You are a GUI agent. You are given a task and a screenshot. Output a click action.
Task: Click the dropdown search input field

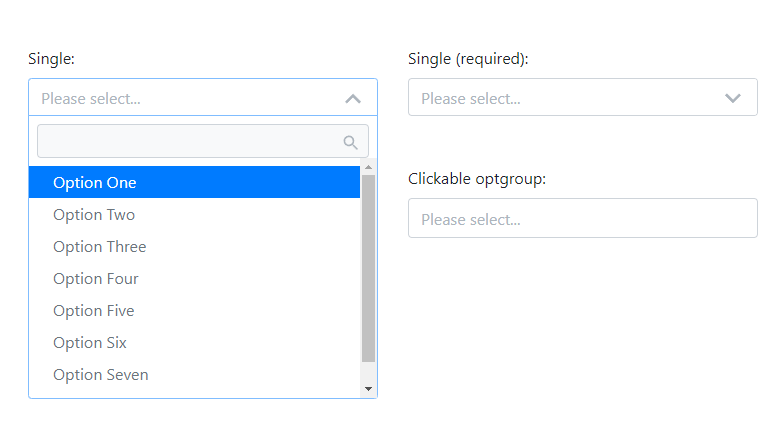[x=203, y=141]
